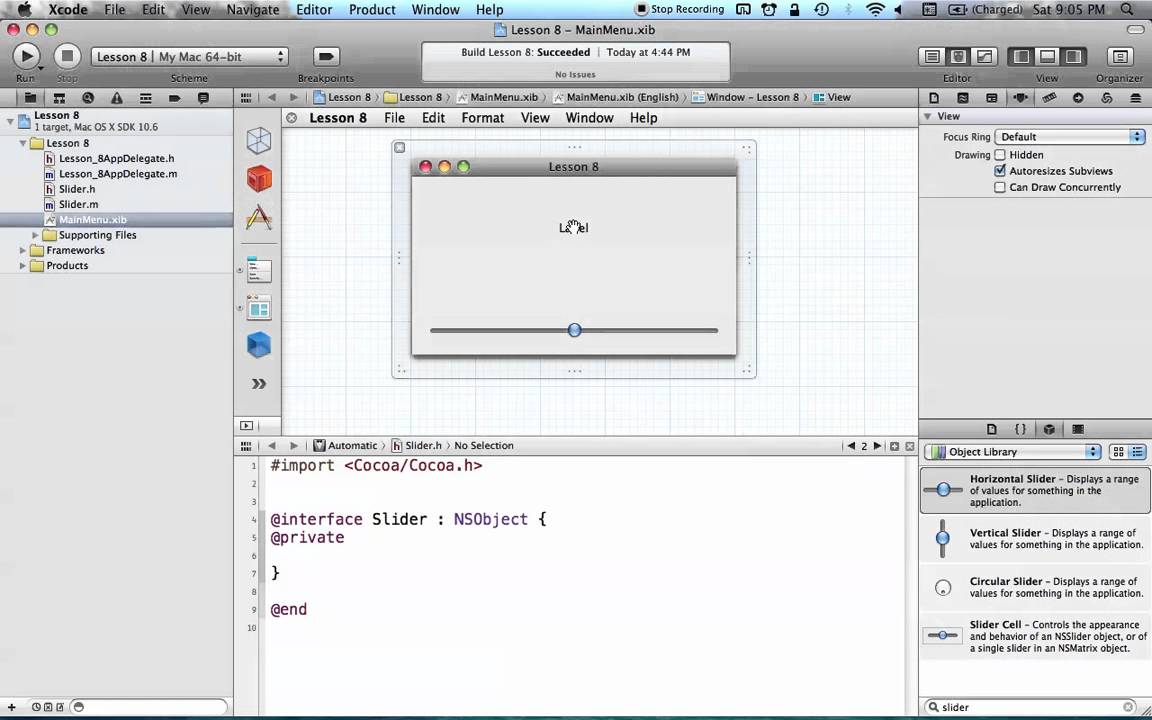1152x720 pixels.
Task: Switch Object Library to list view
Action: tap(1137, 452)
